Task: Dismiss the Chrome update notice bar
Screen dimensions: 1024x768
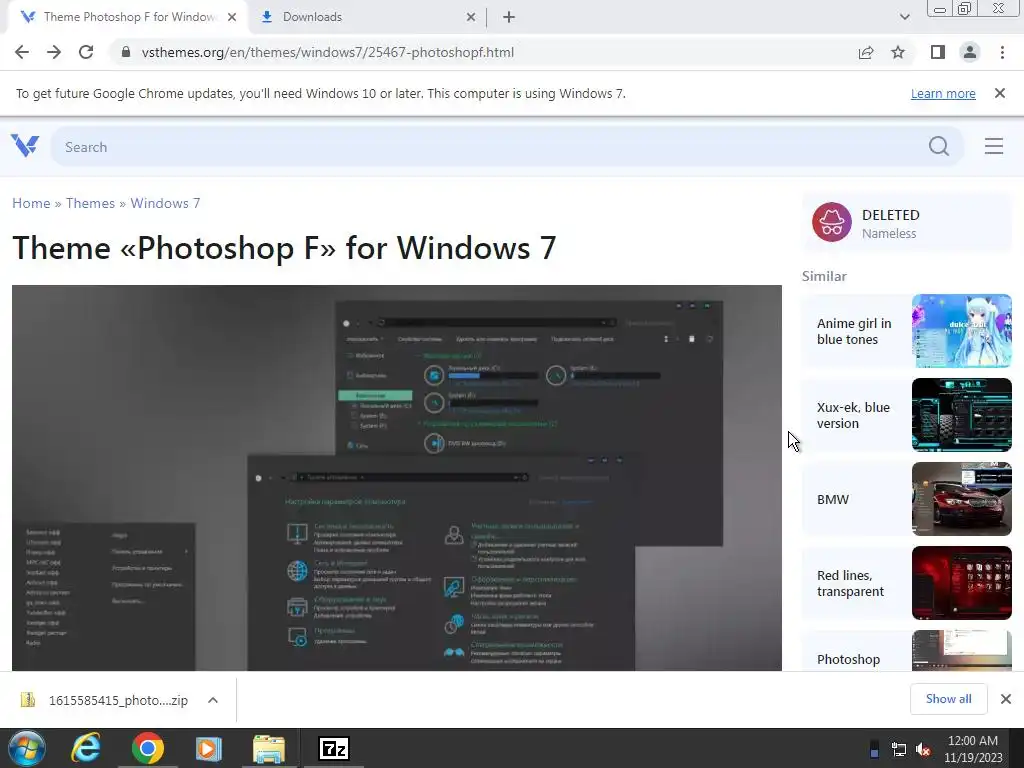Action: (x=1000, y=93)
